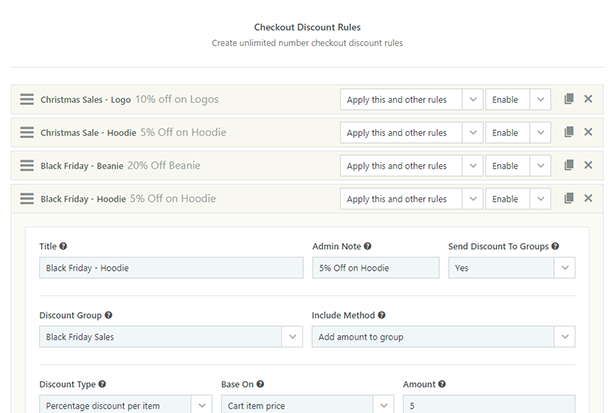616x413 pixels.
Task: Duplicate the Christmas Sales - Logo rule
Action: (x=569, y=99)
